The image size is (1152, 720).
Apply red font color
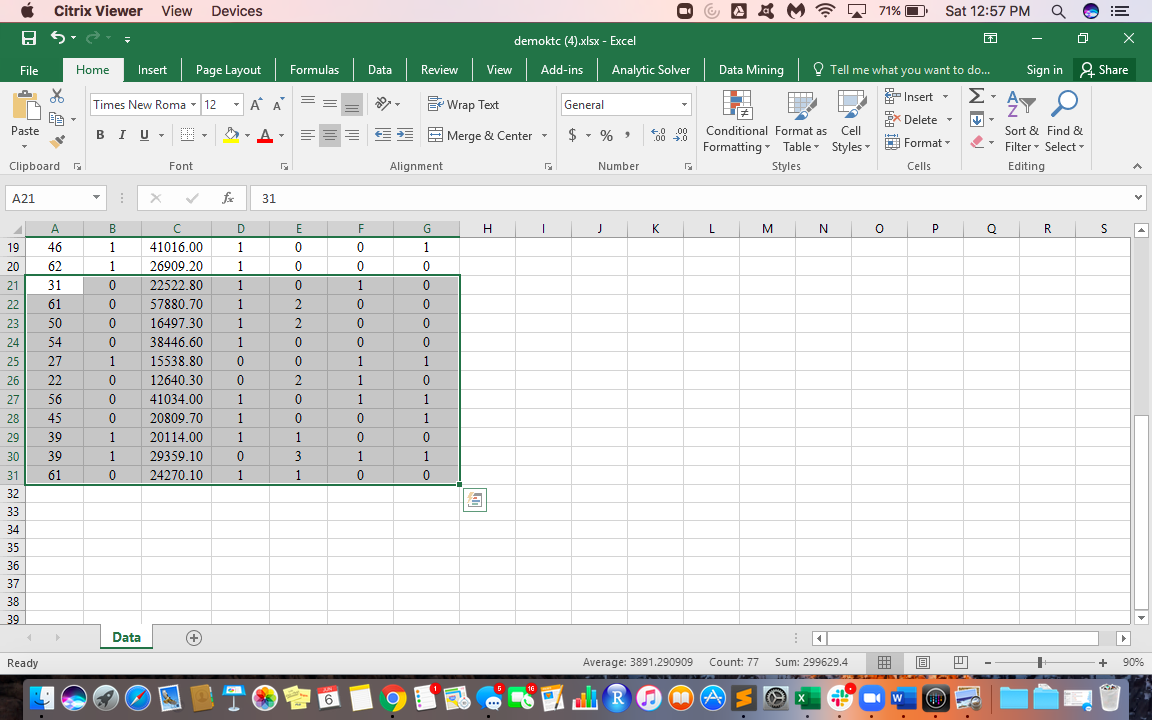tap(265, 135)
